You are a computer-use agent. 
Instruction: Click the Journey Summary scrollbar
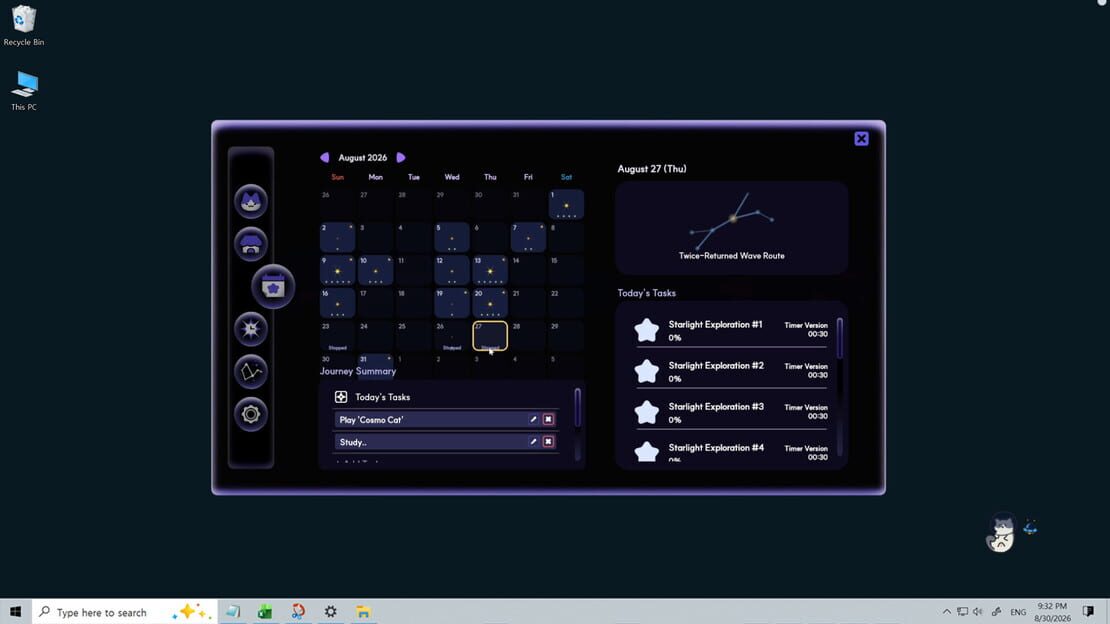(x=578, y=407)
